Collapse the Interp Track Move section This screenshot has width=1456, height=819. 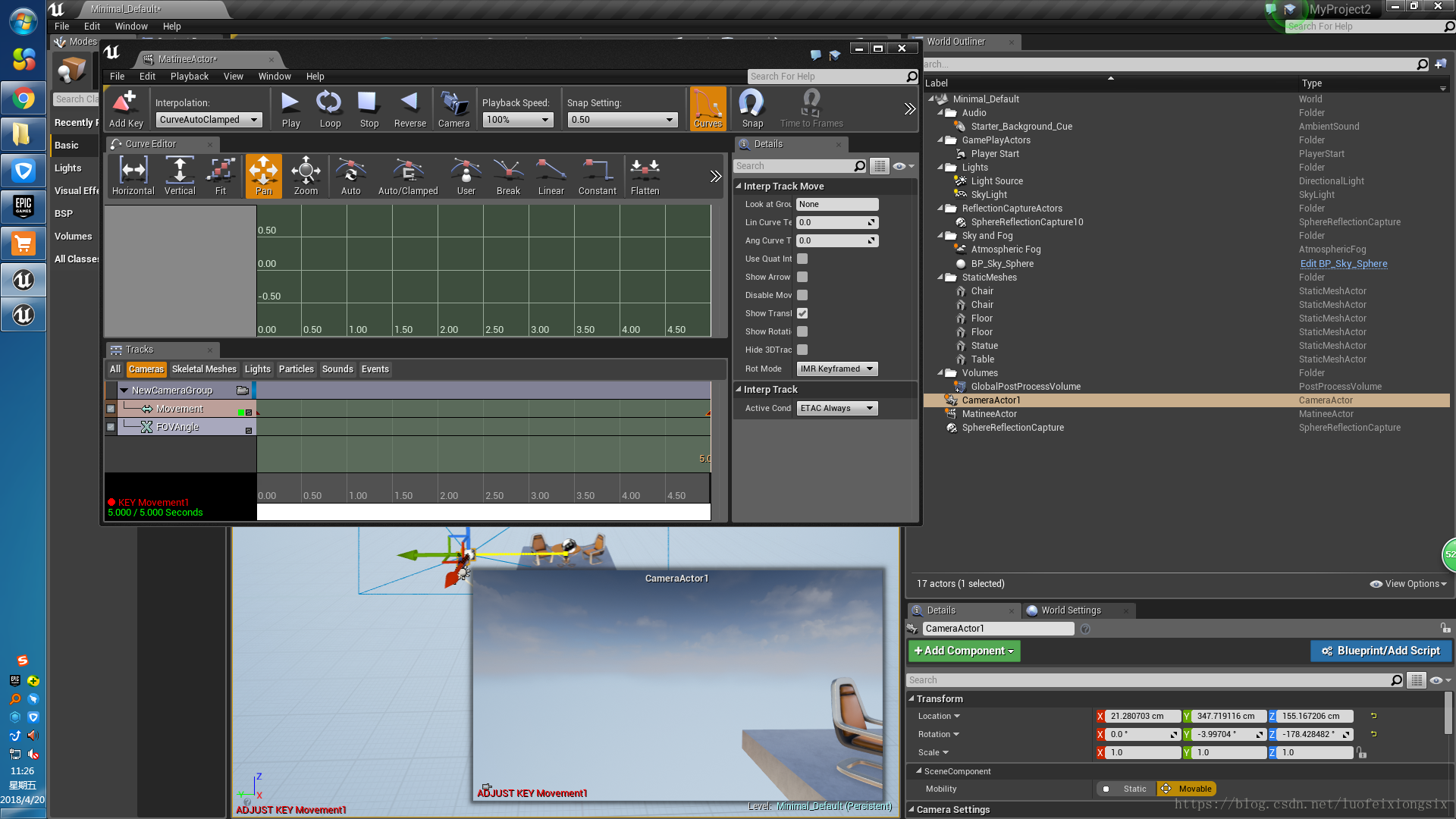739,186
